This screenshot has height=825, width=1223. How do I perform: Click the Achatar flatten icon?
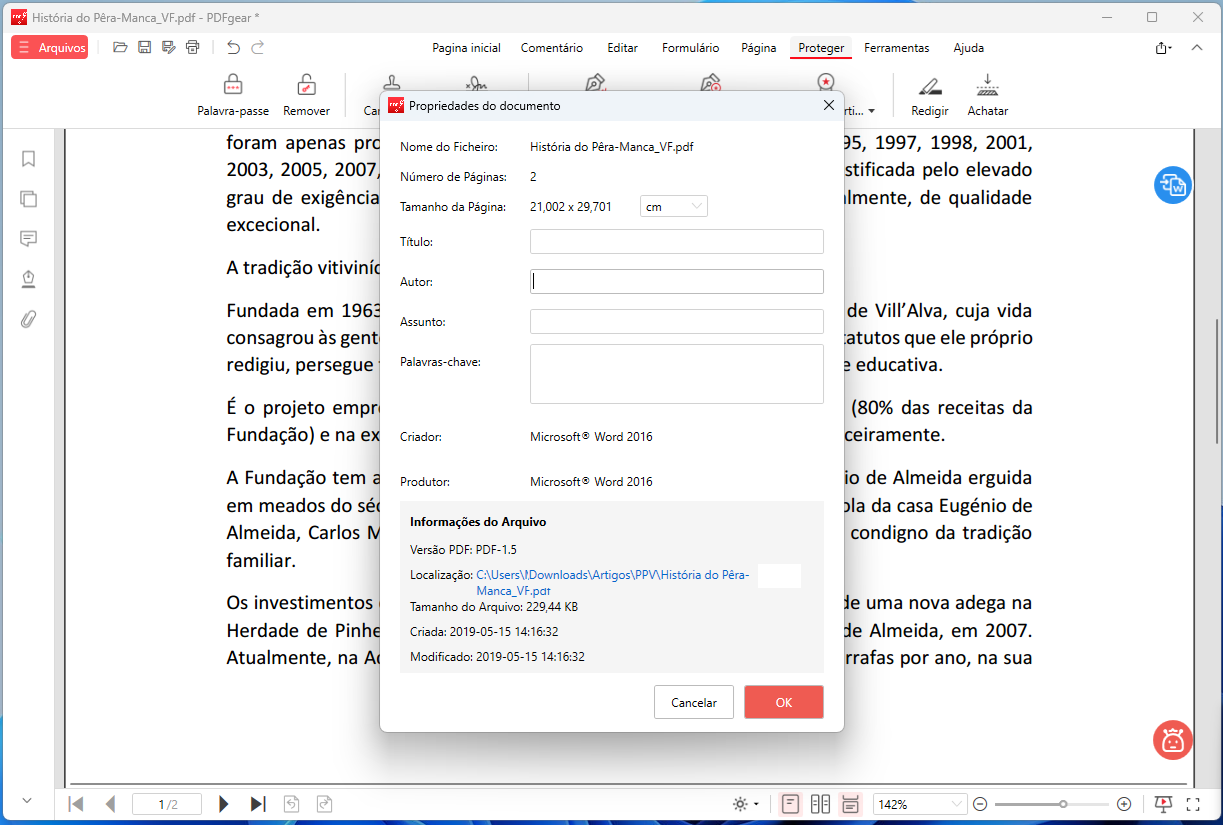click(x=987, y=86)
